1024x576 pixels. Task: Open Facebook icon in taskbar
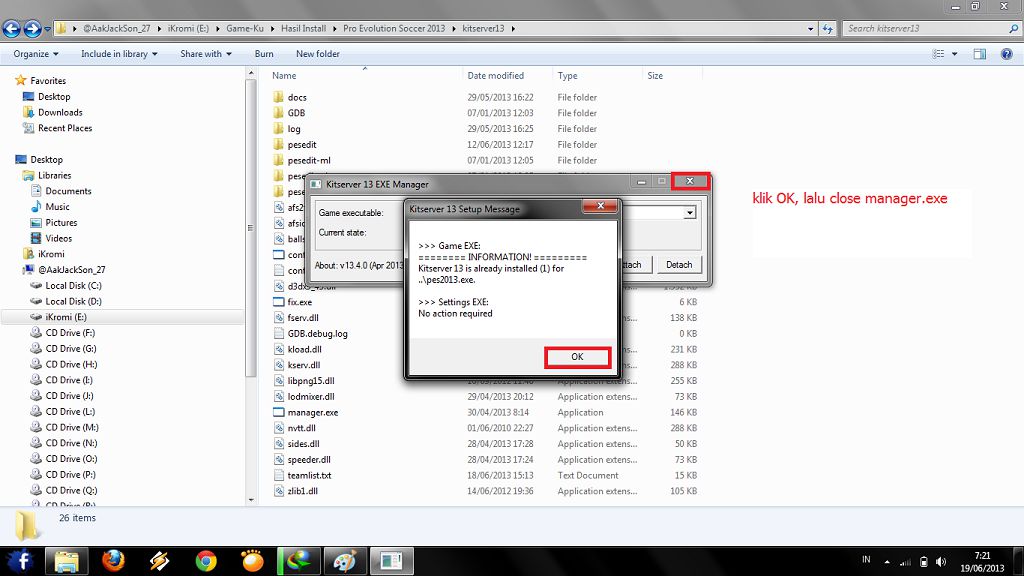click(x=21, y=560)
